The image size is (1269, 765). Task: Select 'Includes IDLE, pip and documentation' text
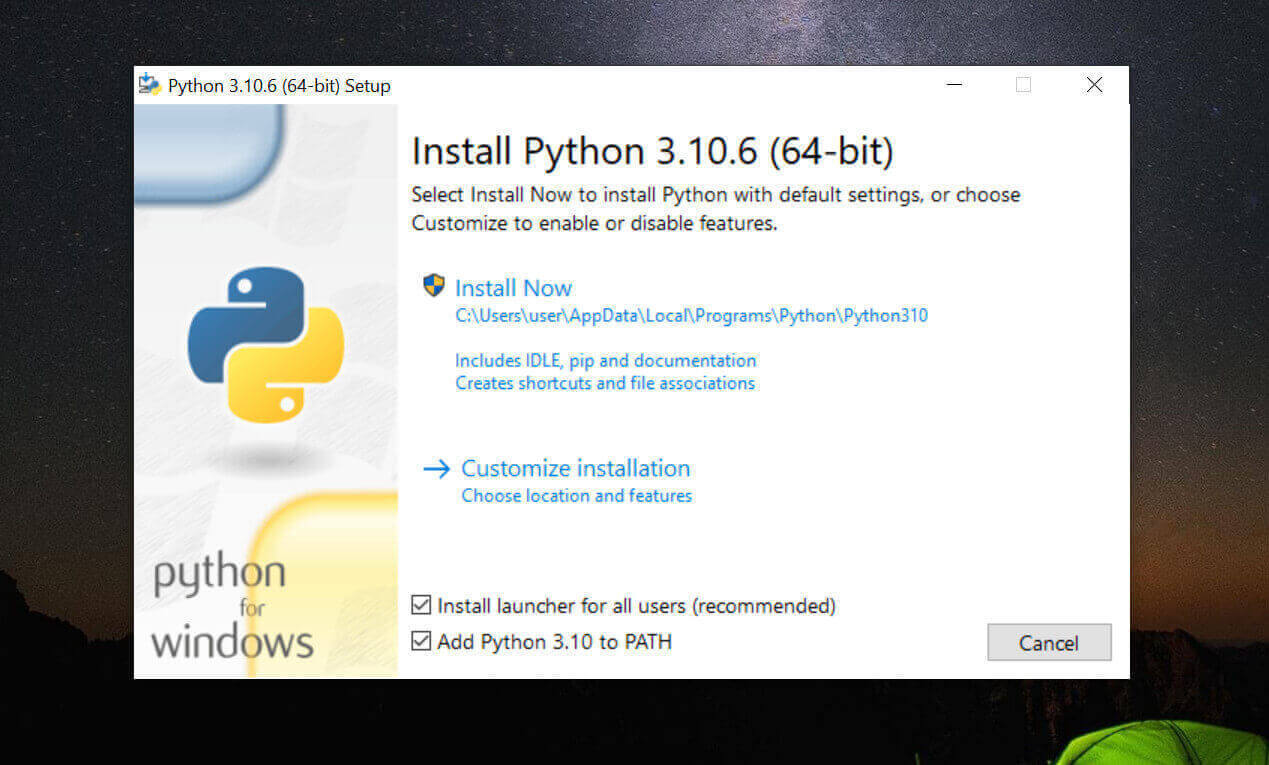[x=605, y=360]
